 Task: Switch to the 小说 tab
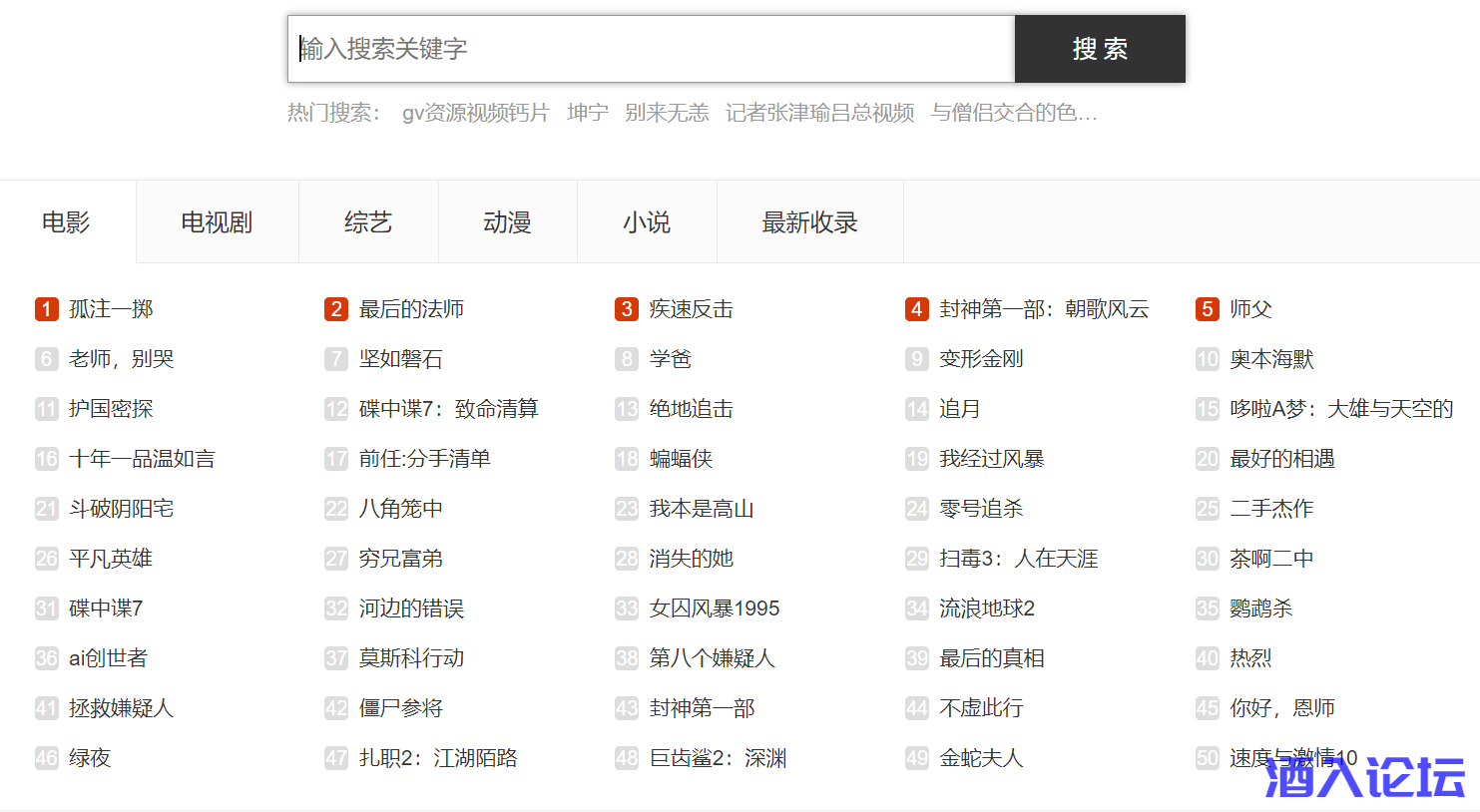click(647, 222)
